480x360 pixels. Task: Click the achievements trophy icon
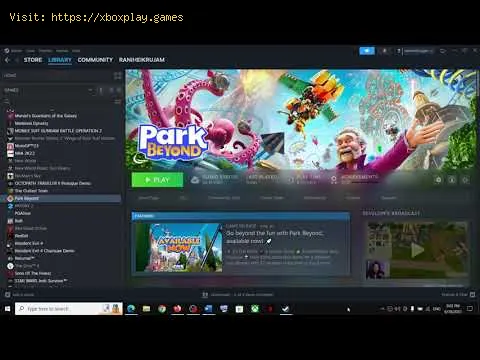coord(334,179)
